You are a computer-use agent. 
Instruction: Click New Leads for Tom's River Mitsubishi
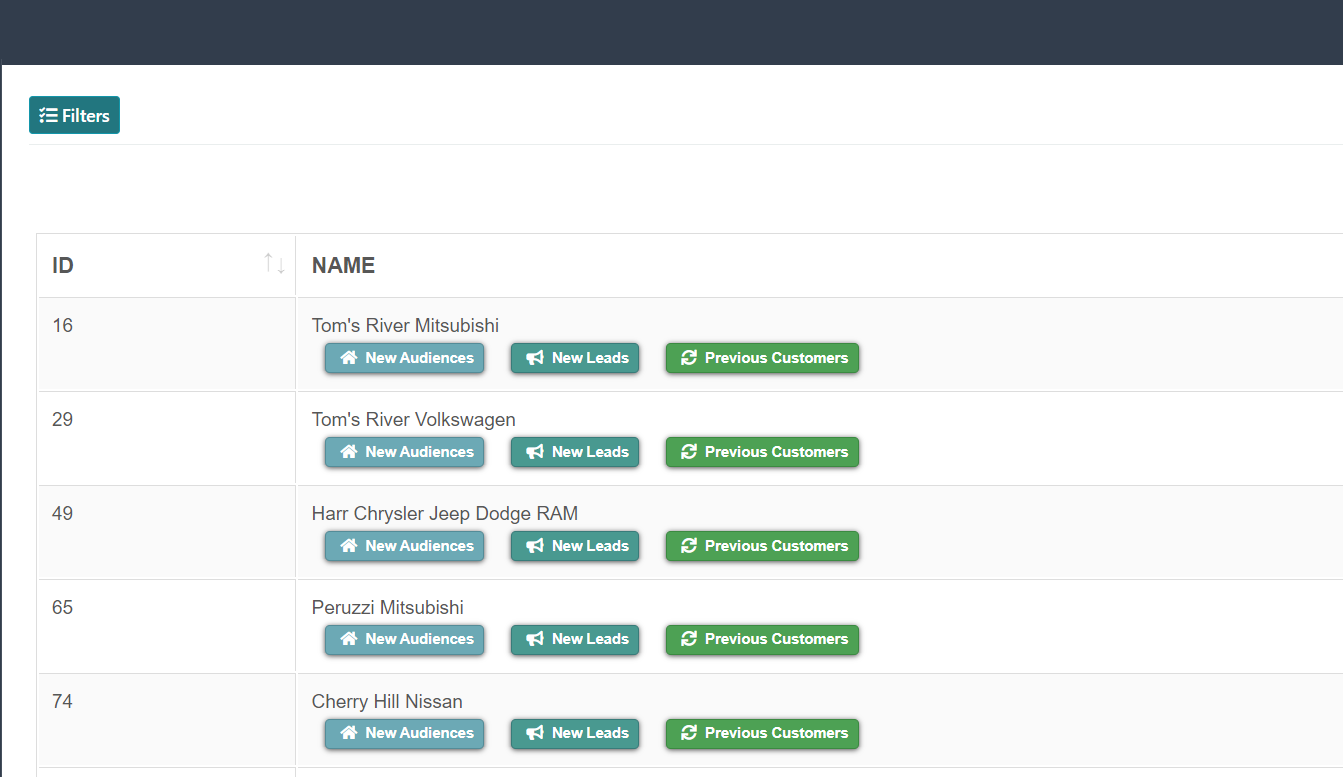tap(575, 358)
